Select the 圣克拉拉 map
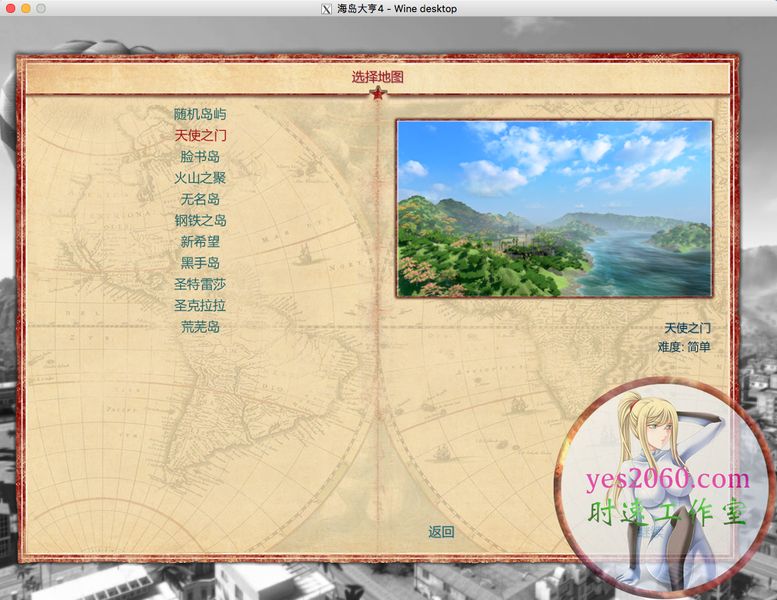Viewport: 777px width, 600px height. [200, 305]
